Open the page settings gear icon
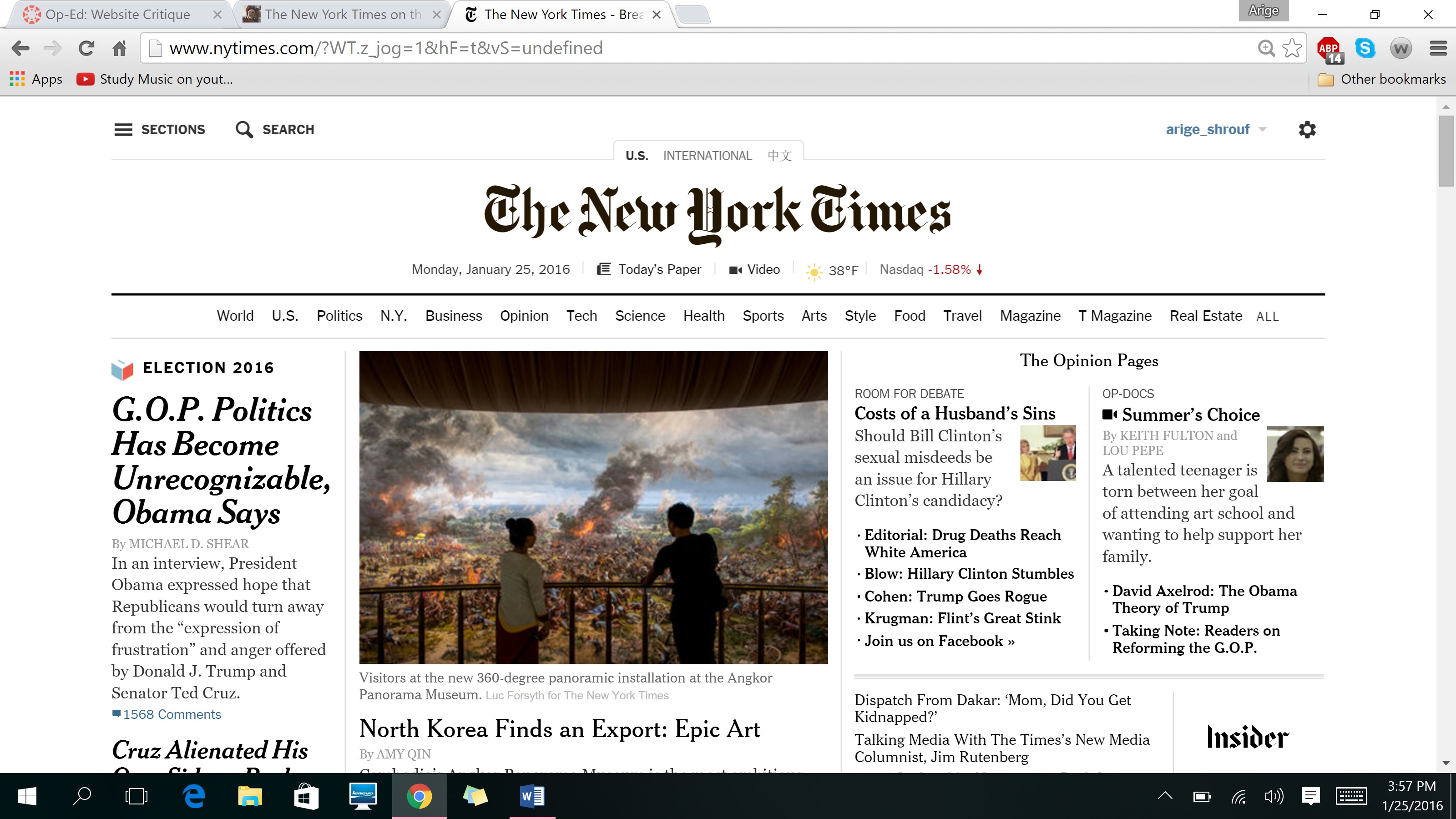This screenshot has height=819, width=1456. coord(1307,129)
